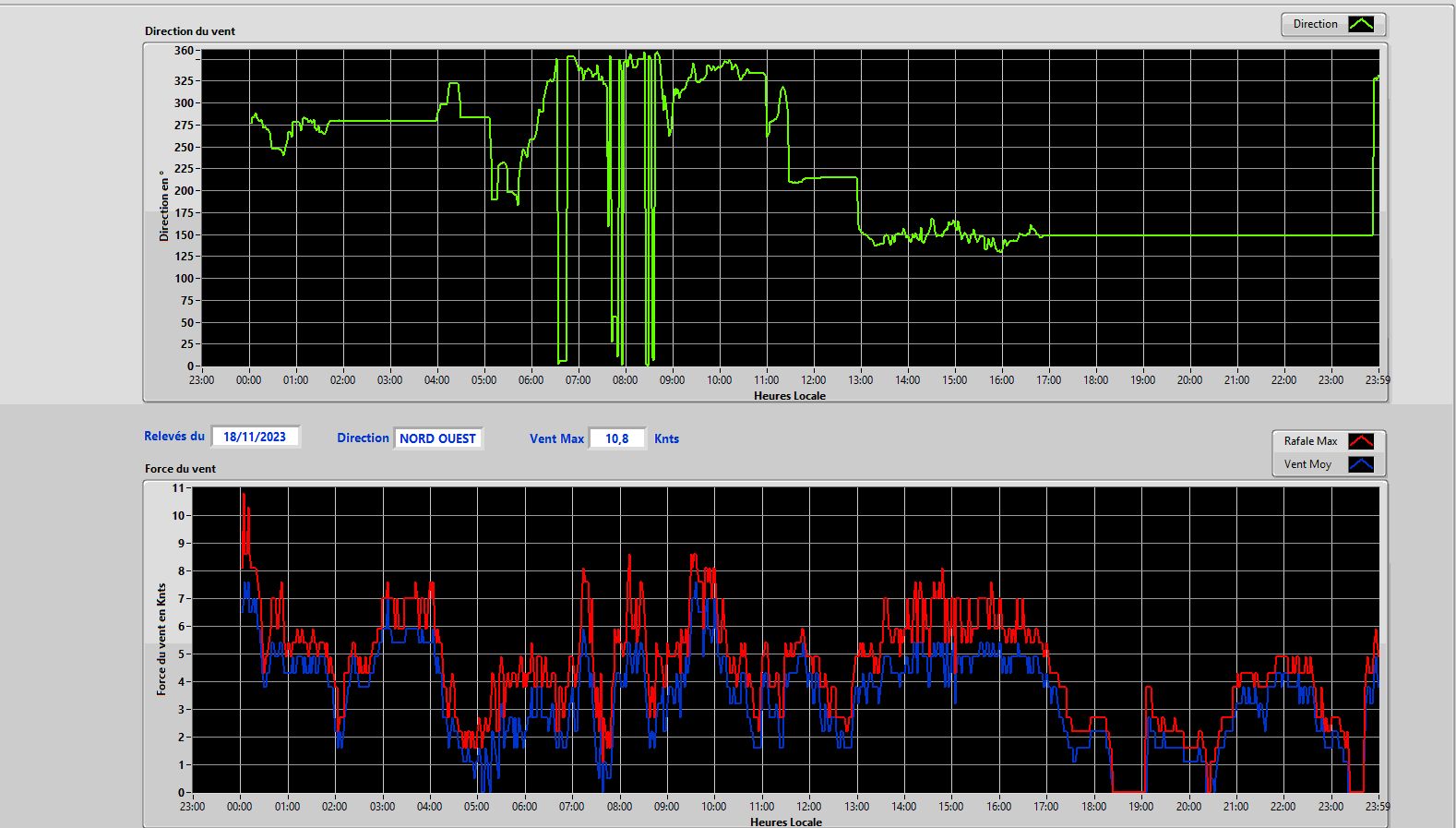The width and height of the screenshot is (1456, 828).
Task: Click the Relevés du label
Action: point(174,436)
